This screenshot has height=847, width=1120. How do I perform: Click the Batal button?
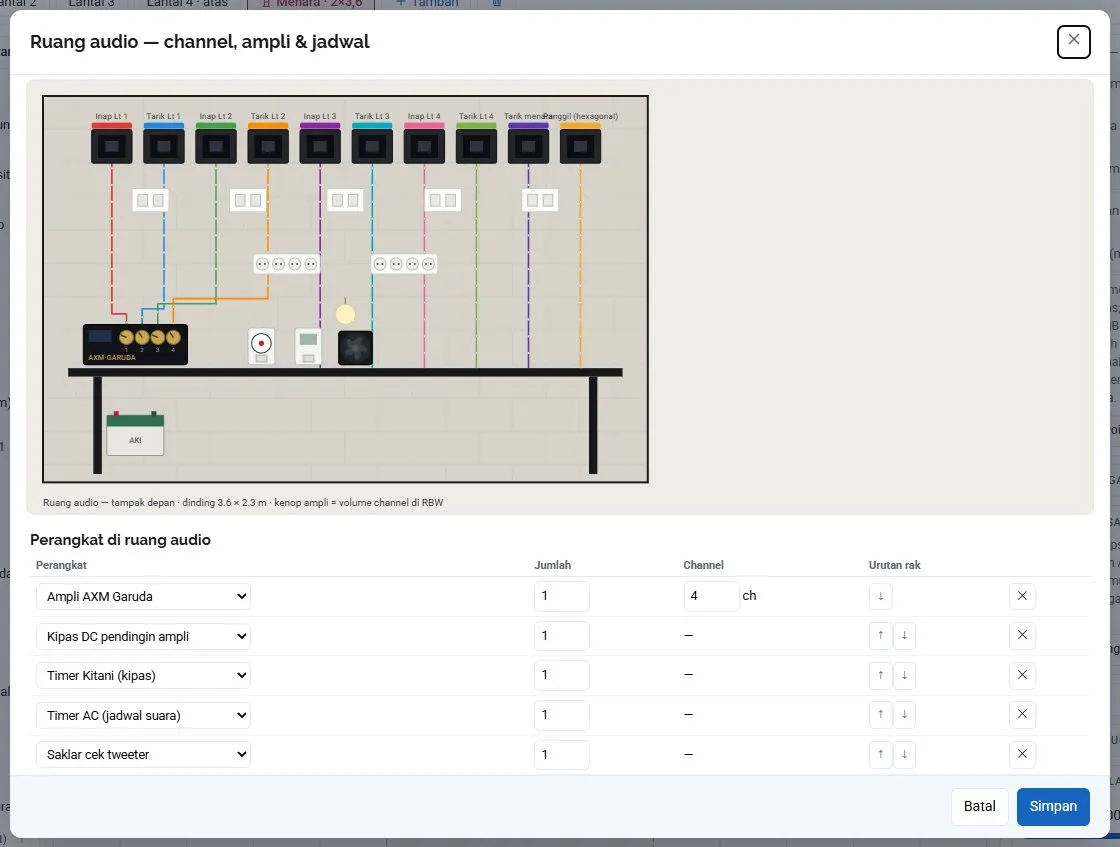979,806
